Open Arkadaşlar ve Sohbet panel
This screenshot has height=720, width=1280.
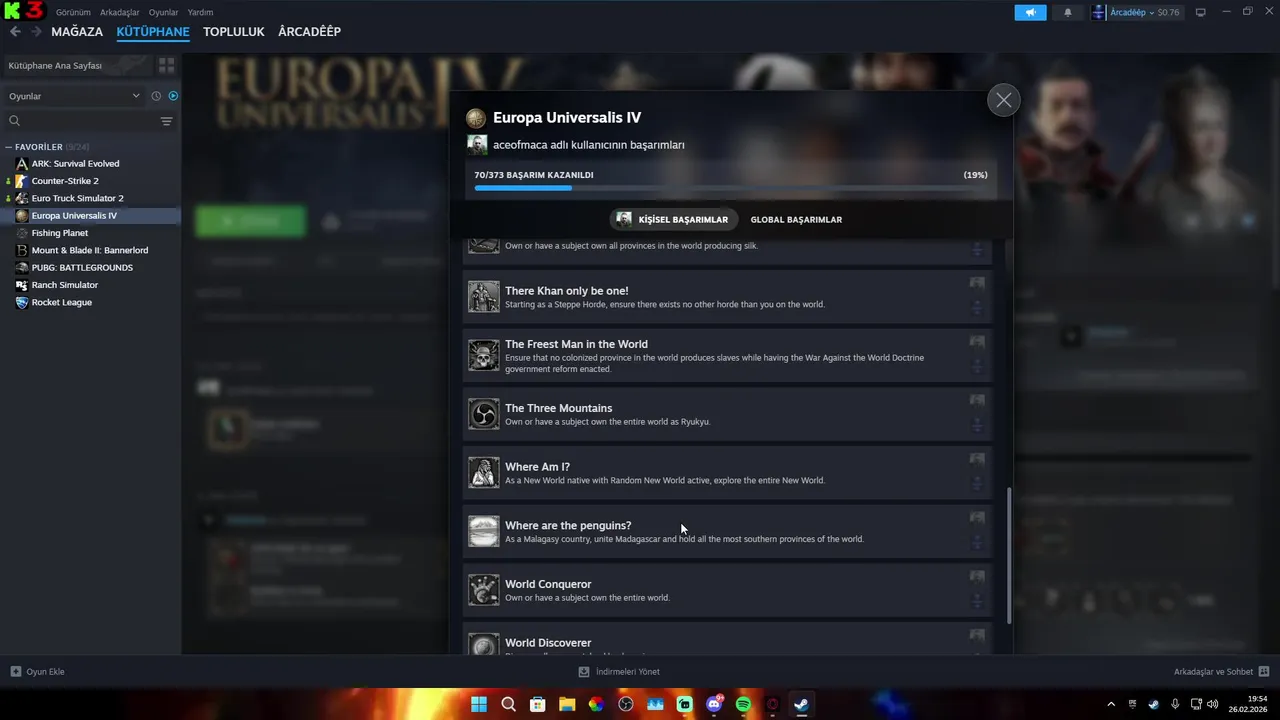pos(1221,672)
